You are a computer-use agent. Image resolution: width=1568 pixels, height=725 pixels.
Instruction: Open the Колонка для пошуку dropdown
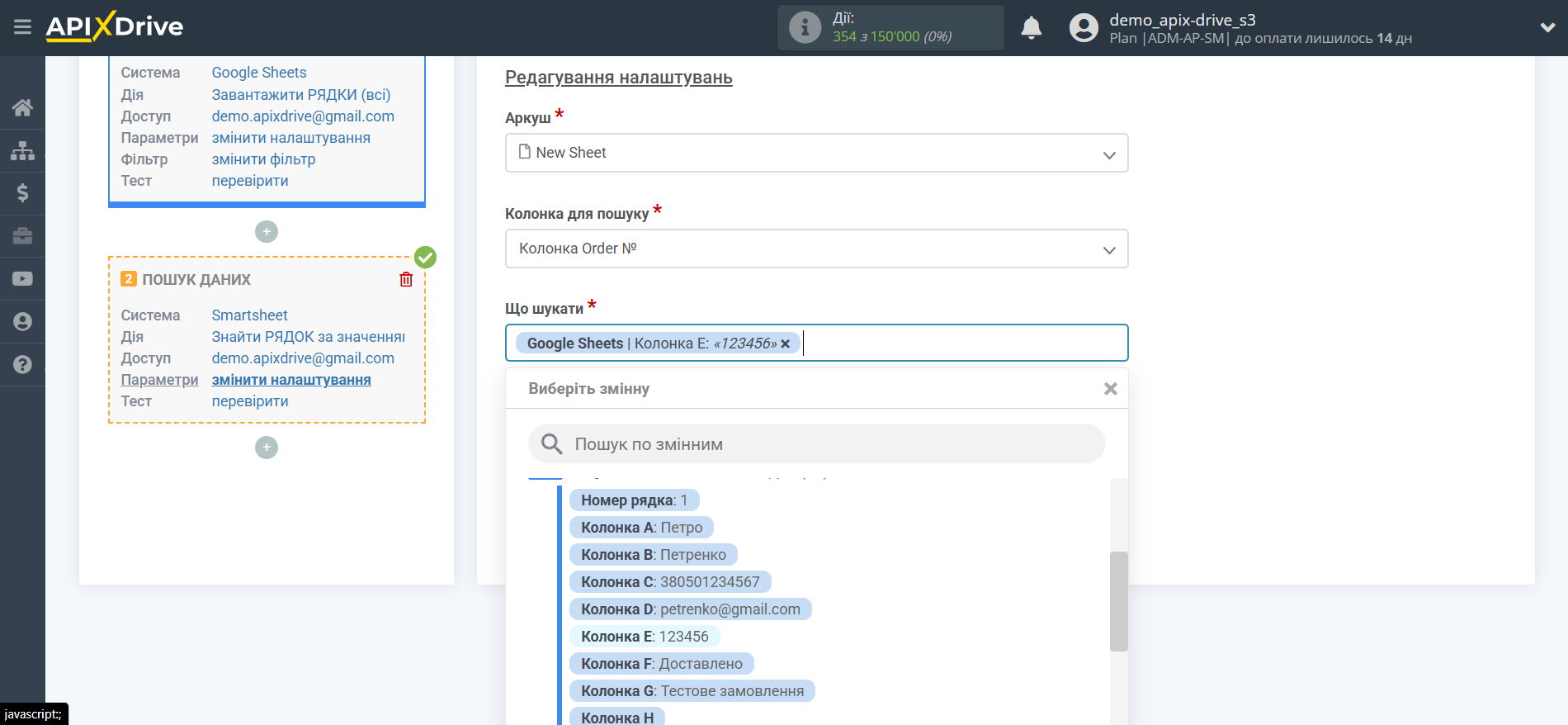[x=816, y=249]
